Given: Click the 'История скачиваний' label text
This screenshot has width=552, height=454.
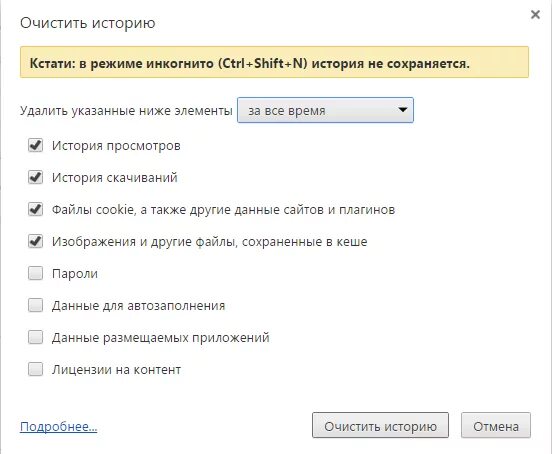Looking at the screenshot, I should 115,178.
